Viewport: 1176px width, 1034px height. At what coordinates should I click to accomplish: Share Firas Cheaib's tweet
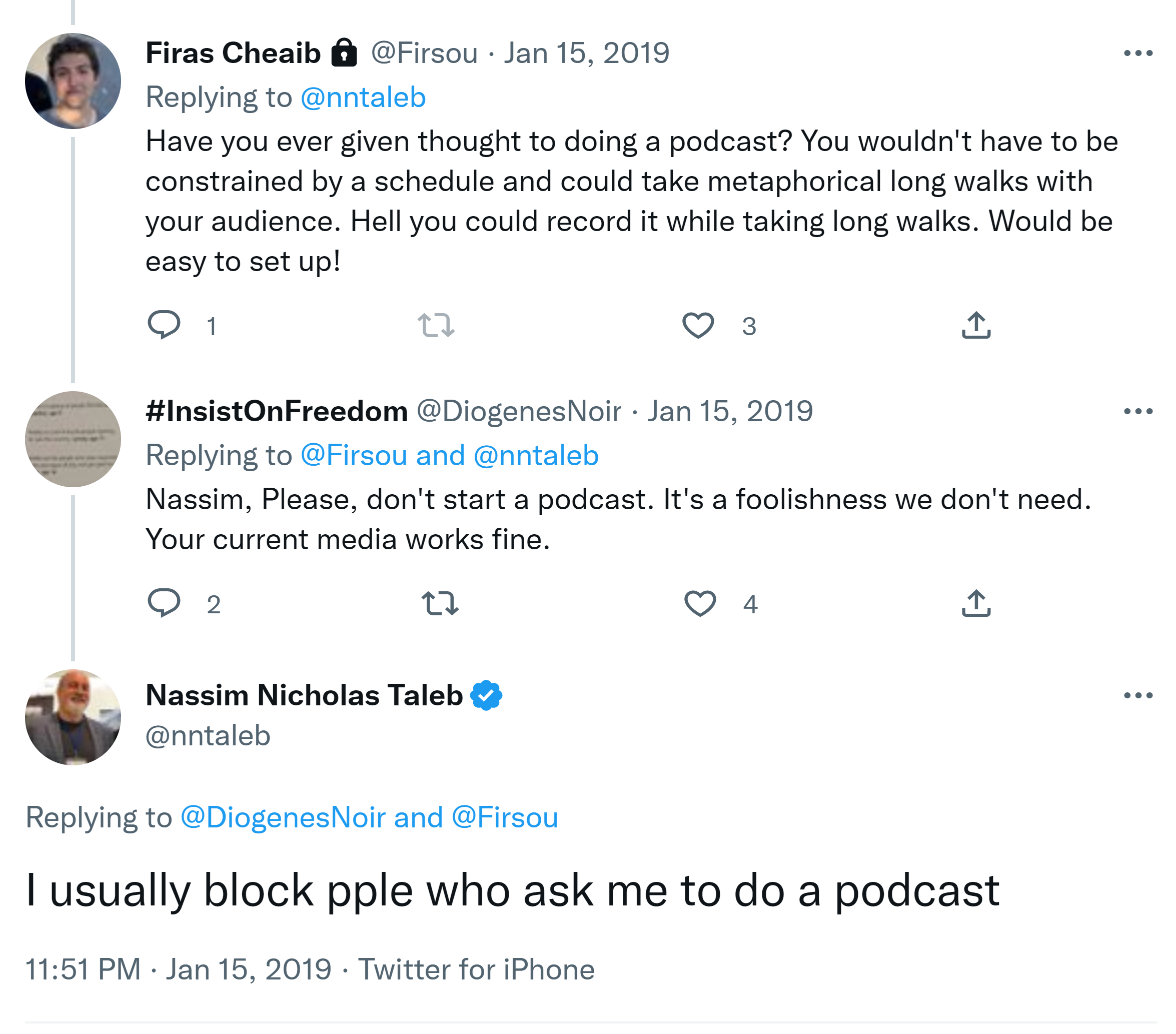[x=976, y=325]
